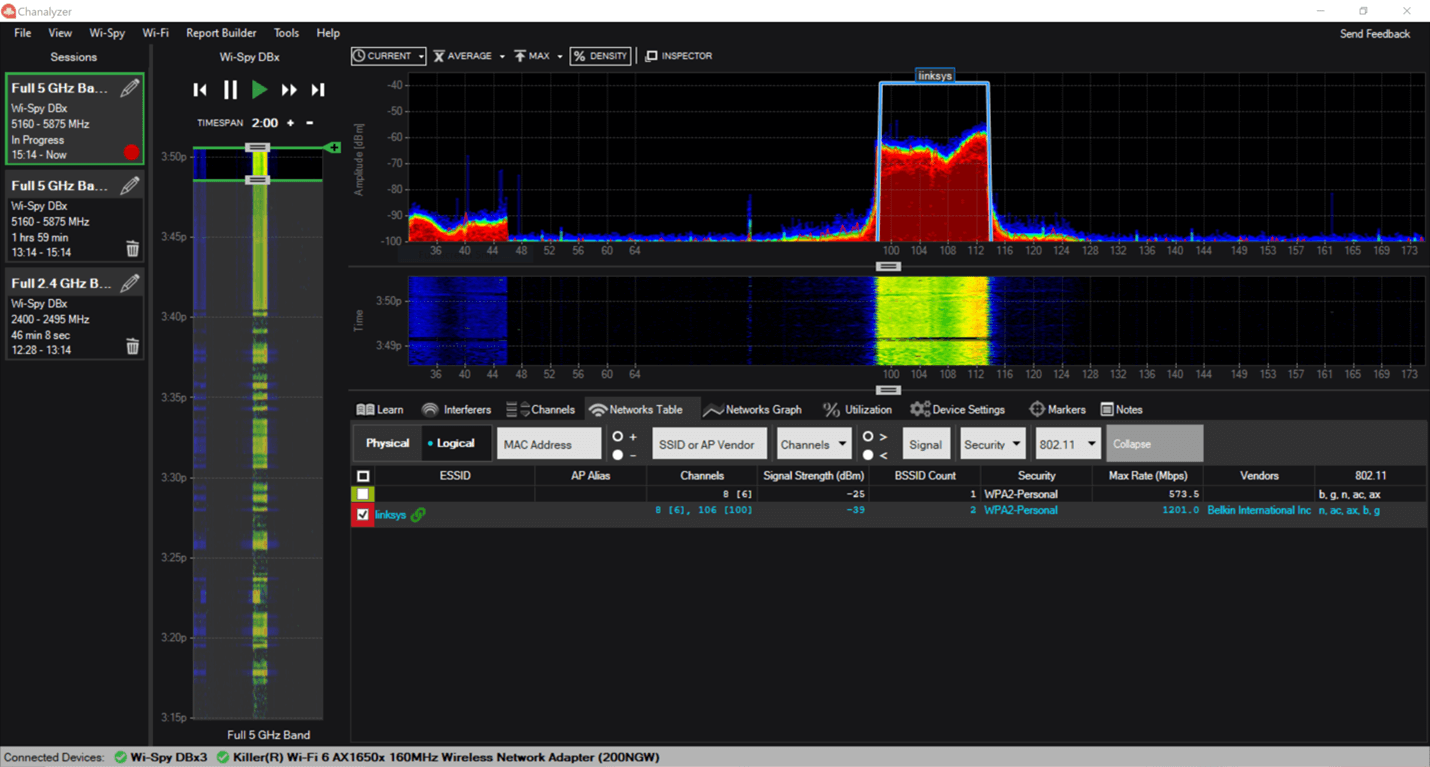Open the Security filter dropdown
This screenshot has width=1430, height=767.
tap(992, 445)
